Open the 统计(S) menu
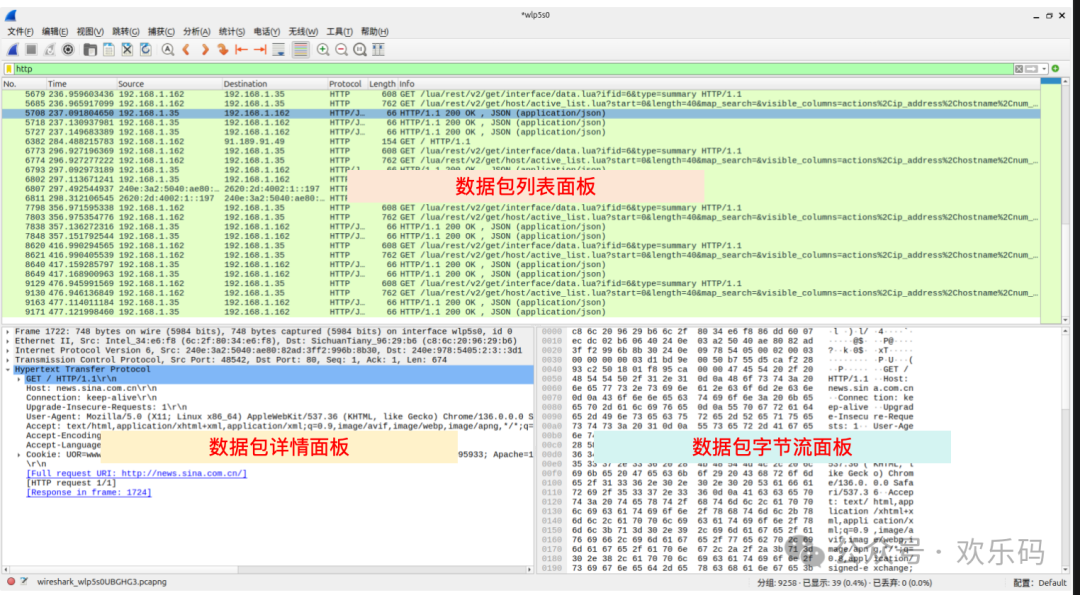 click(231, 32)
